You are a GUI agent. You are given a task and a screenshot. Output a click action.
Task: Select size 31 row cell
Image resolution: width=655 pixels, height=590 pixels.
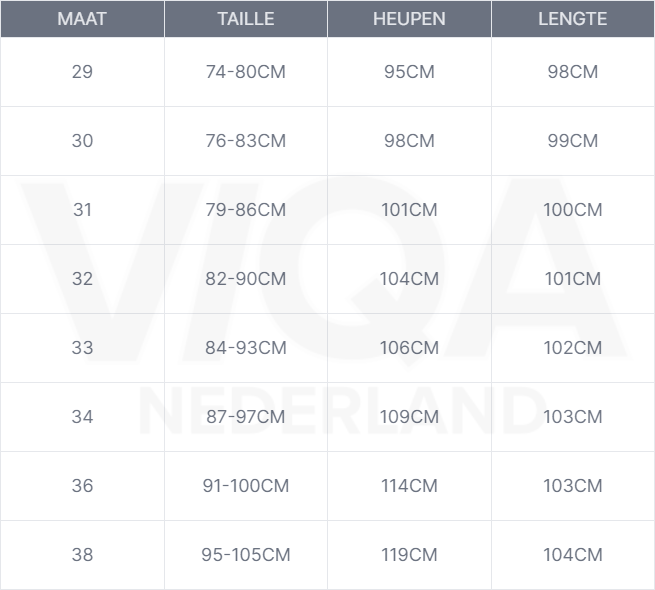click(x=82, y=210)
